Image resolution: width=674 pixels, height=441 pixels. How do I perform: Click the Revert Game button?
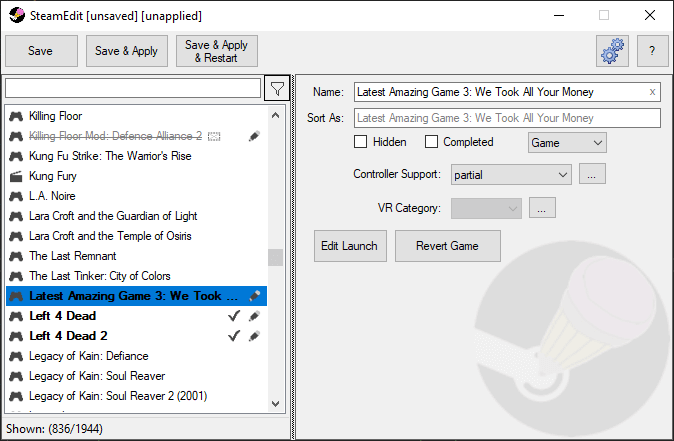click(x=447, y=246)
